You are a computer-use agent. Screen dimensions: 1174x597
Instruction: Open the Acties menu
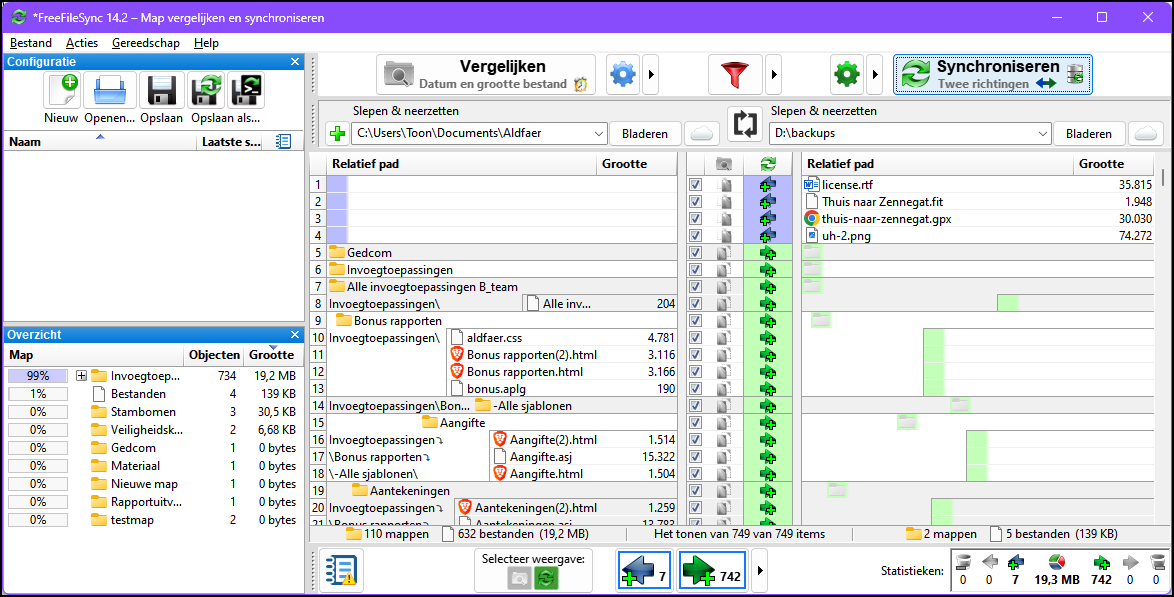[81, 43]
